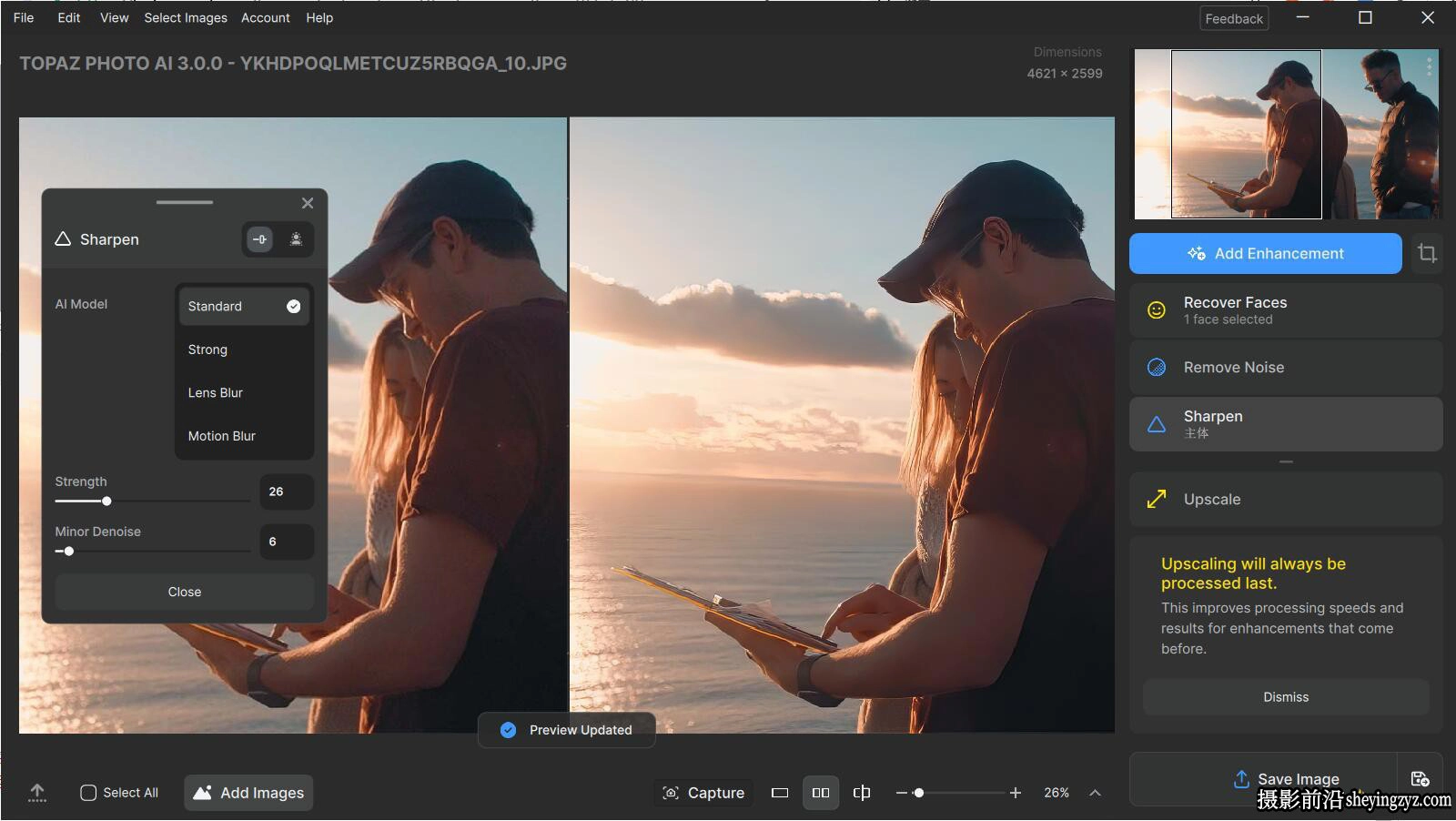
Task: Select subject-only mode icon in Sharpen panel
Action: point(296,239)
